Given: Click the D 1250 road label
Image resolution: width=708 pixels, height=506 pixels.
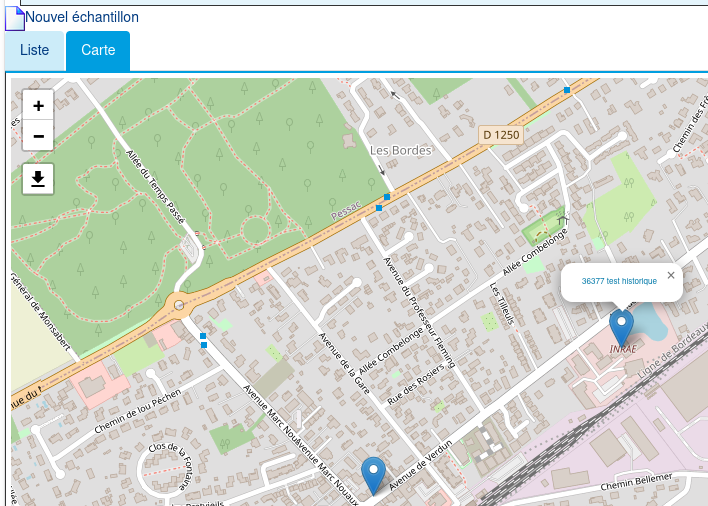Looking at the screenshot, I should pyautogui.click(x=501, y=135).
